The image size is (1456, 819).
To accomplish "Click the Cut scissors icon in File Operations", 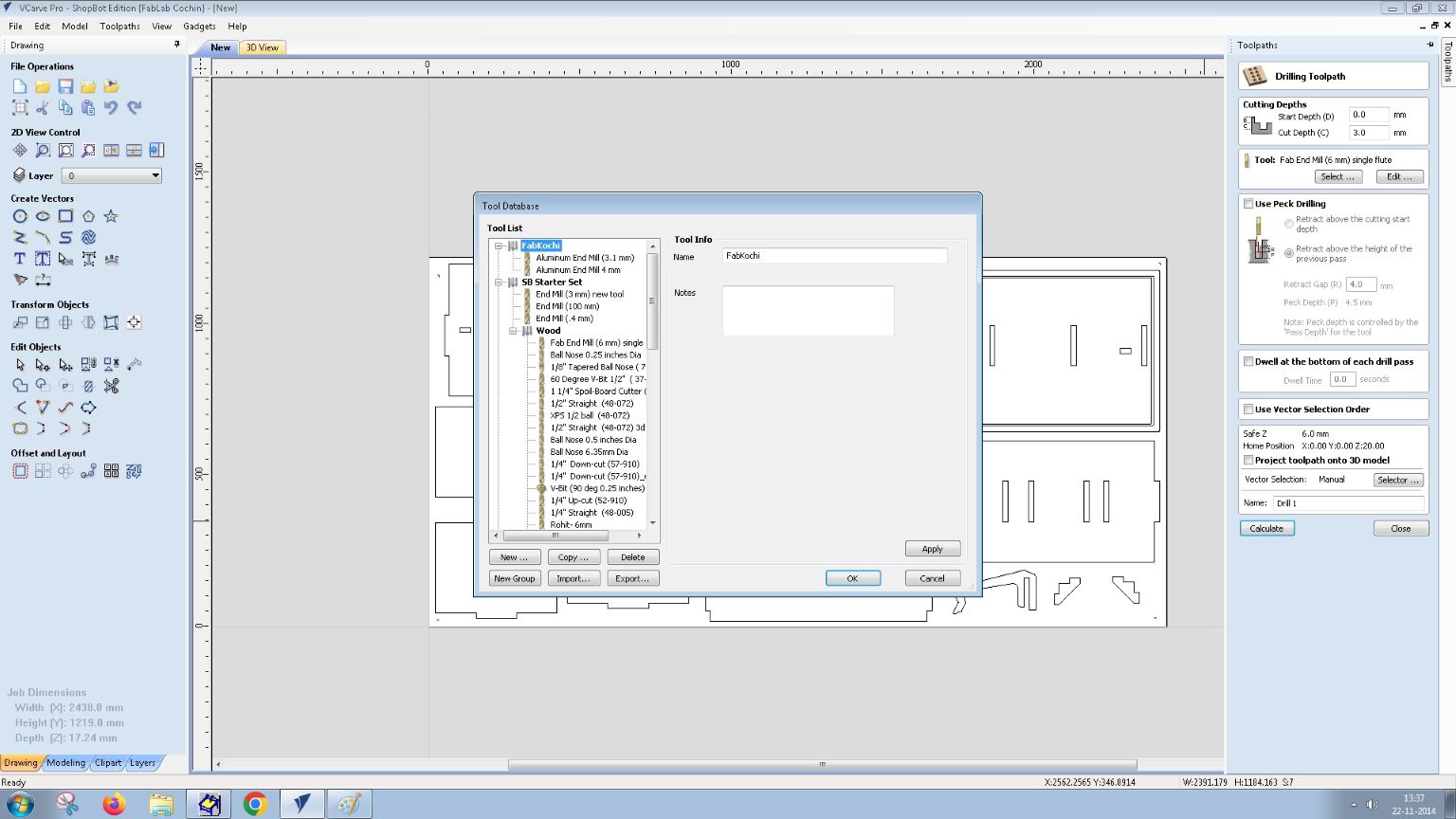I will tap(43, 108).
